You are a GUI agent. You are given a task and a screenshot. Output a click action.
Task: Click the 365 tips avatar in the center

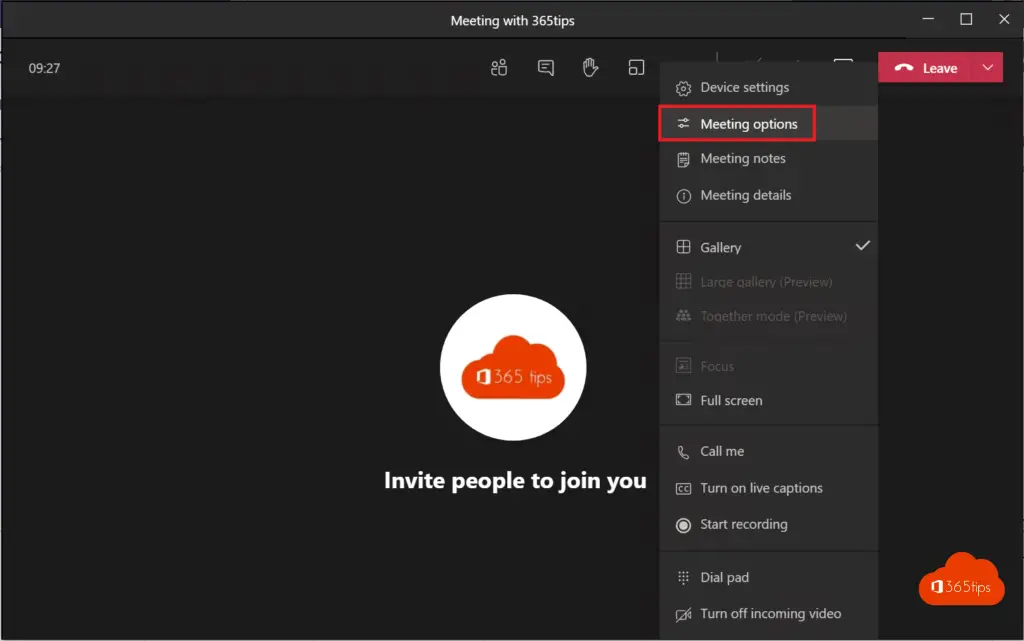coord(513,367)
